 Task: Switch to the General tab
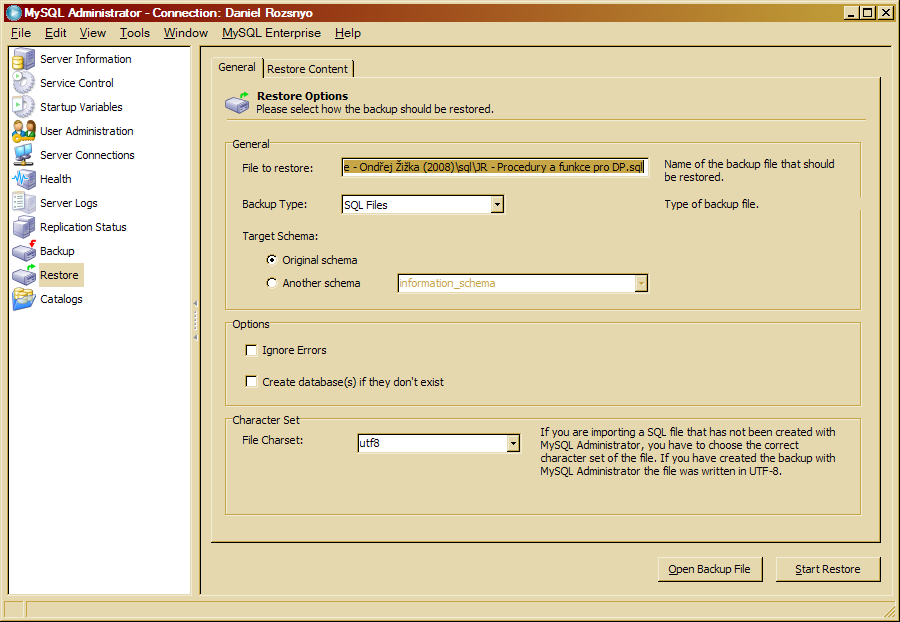(236, 68)
